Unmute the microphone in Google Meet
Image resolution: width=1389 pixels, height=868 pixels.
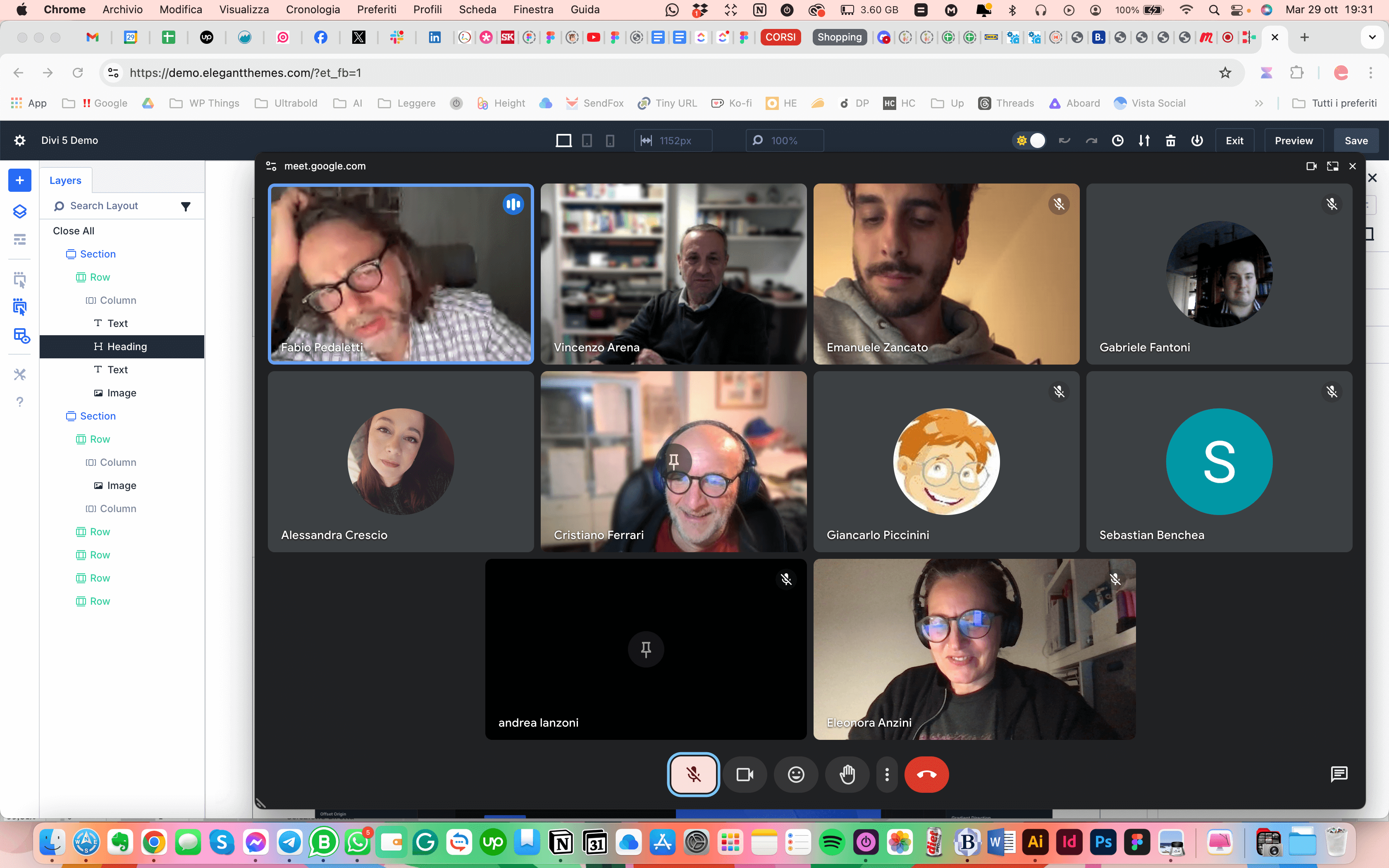pos(693,775)
